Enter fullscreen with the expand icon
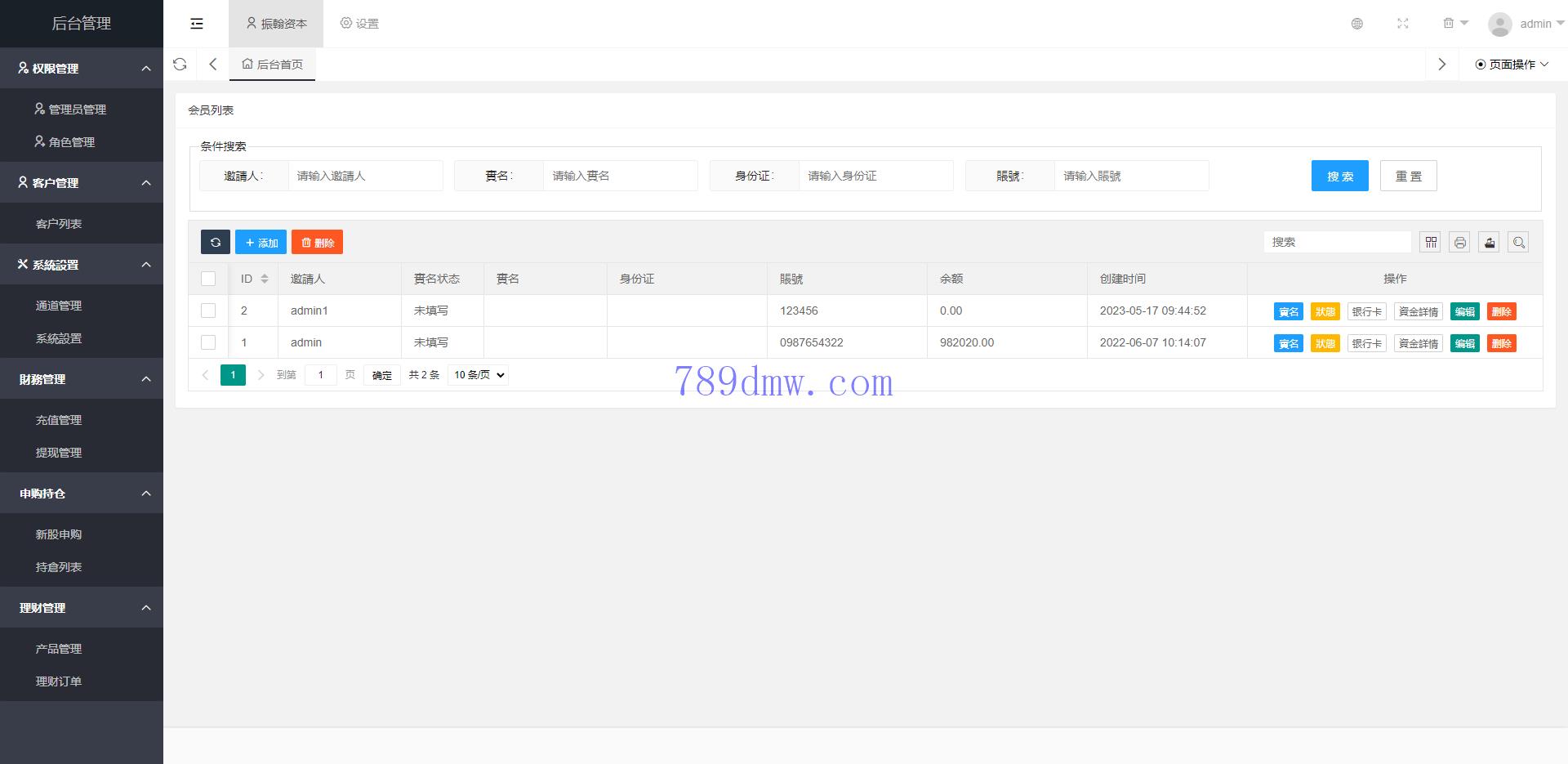 click(x=1402, y=24)
